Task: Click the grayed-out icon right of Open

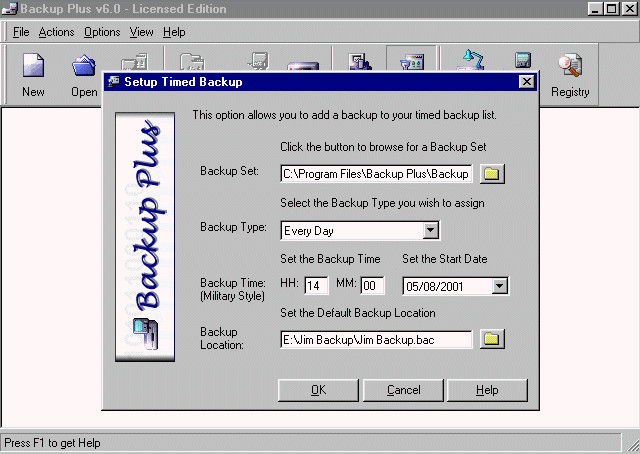Action: click(x=134, y=62)
